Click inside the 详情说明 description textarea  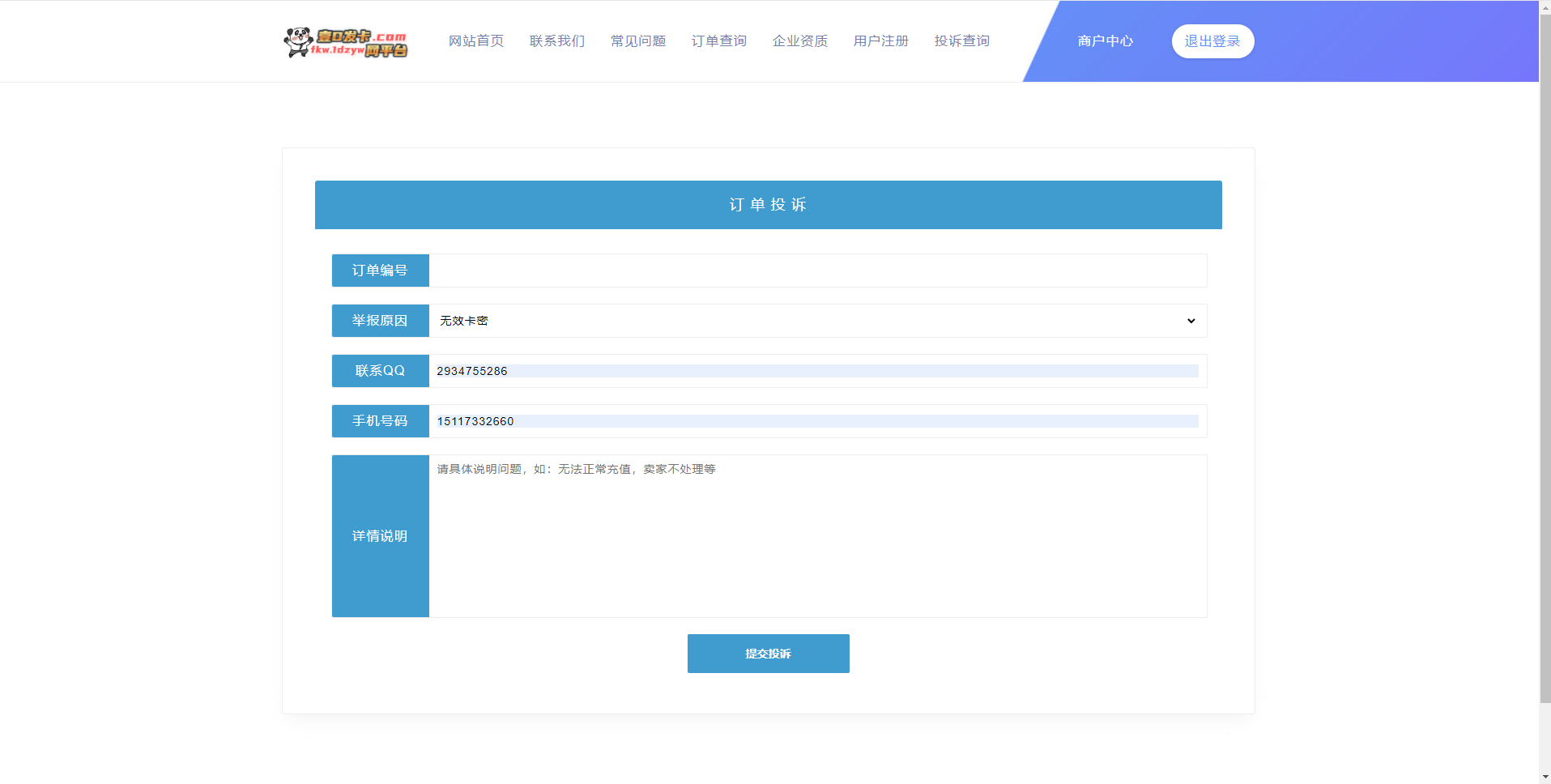coord(817,536)
